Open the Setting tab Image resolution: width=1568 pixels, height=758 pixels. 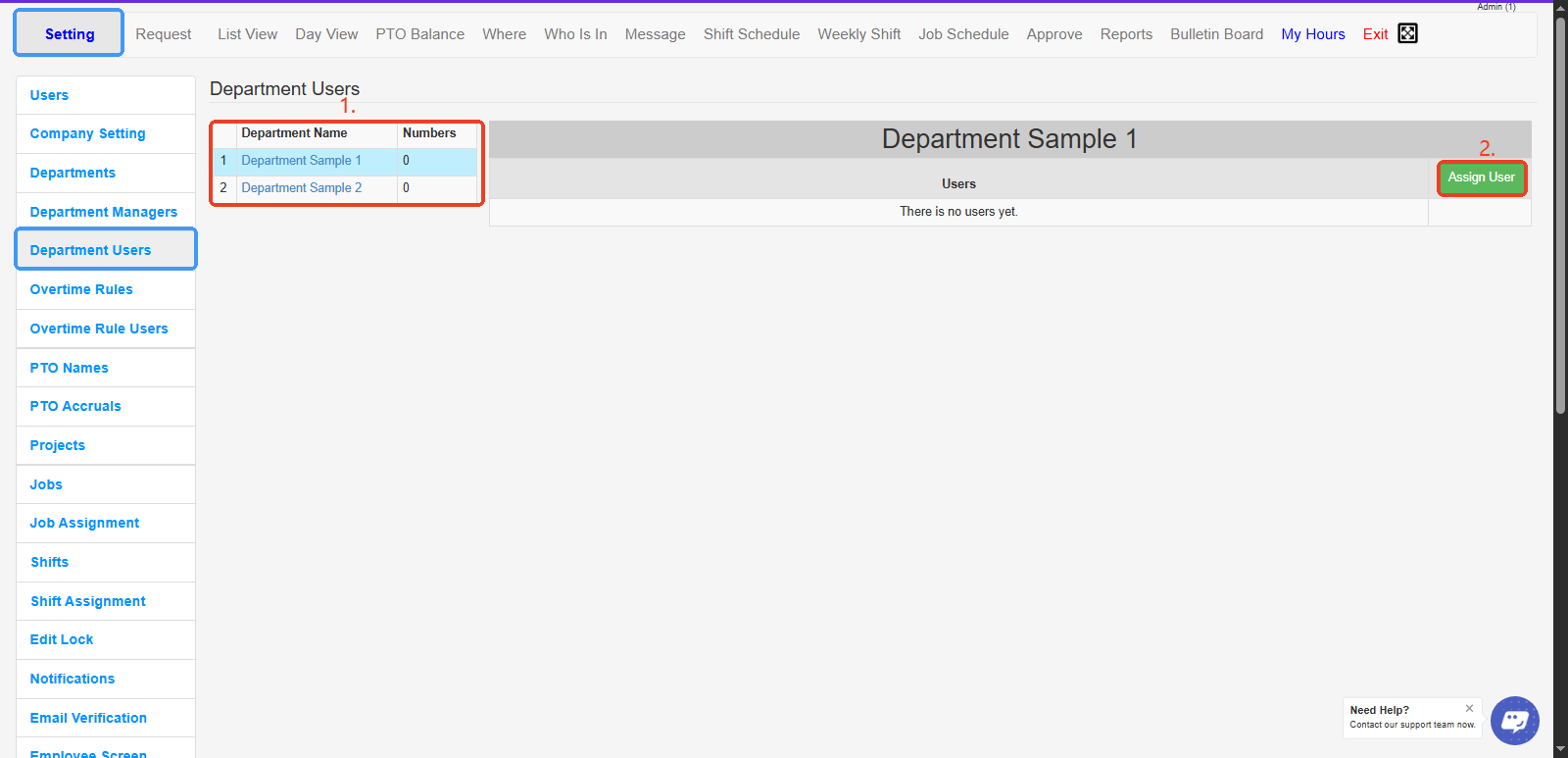[70, 34]
